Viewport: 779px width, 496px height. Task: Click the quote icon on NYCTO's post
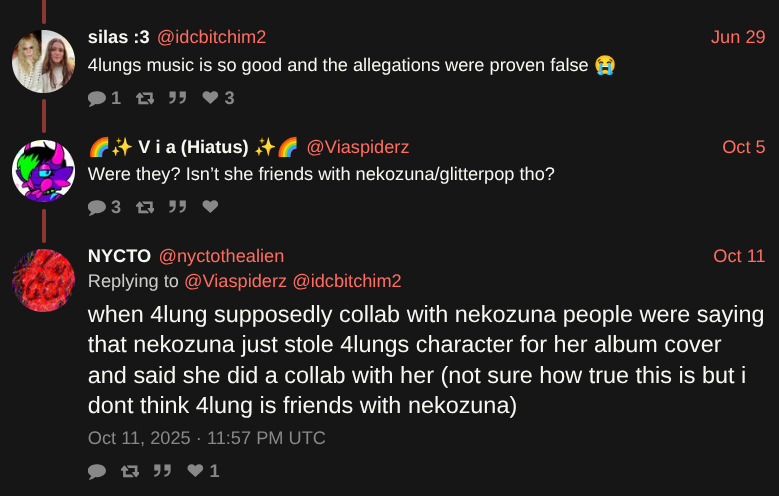tap(161, 471)
